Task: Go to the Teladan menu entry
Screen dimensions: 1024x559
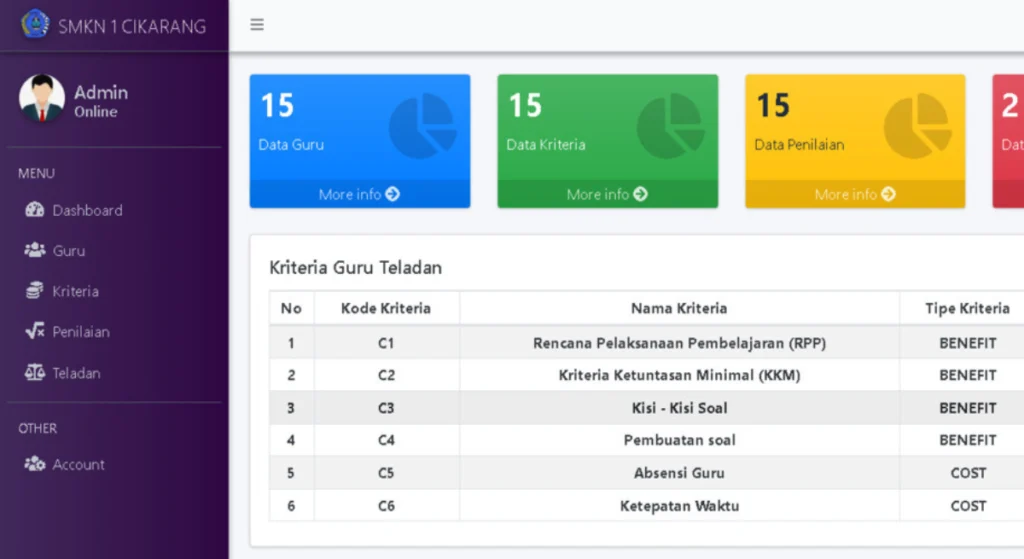Action: (x=76, y=373)
